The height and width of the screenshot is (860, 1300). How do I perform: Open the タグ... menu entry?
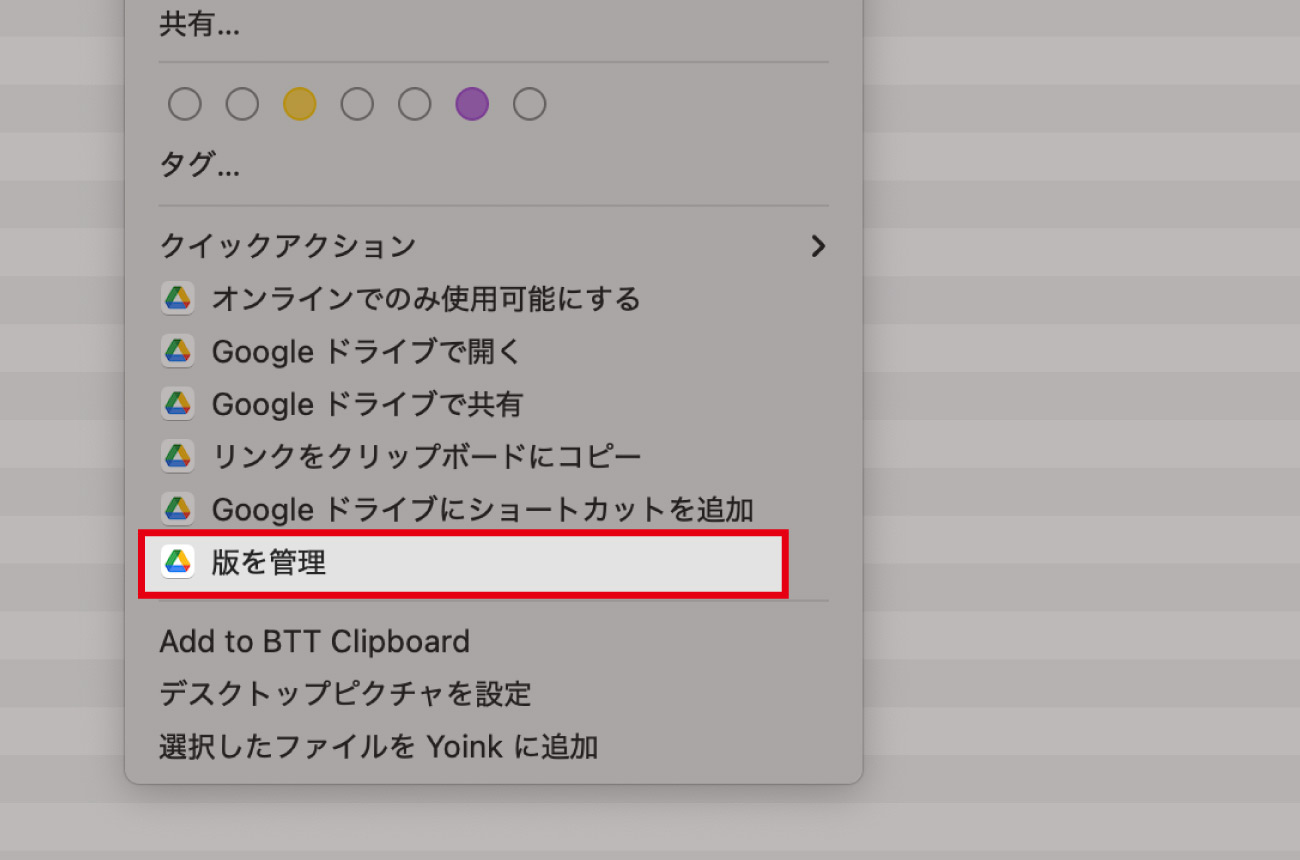pos(199,165)
